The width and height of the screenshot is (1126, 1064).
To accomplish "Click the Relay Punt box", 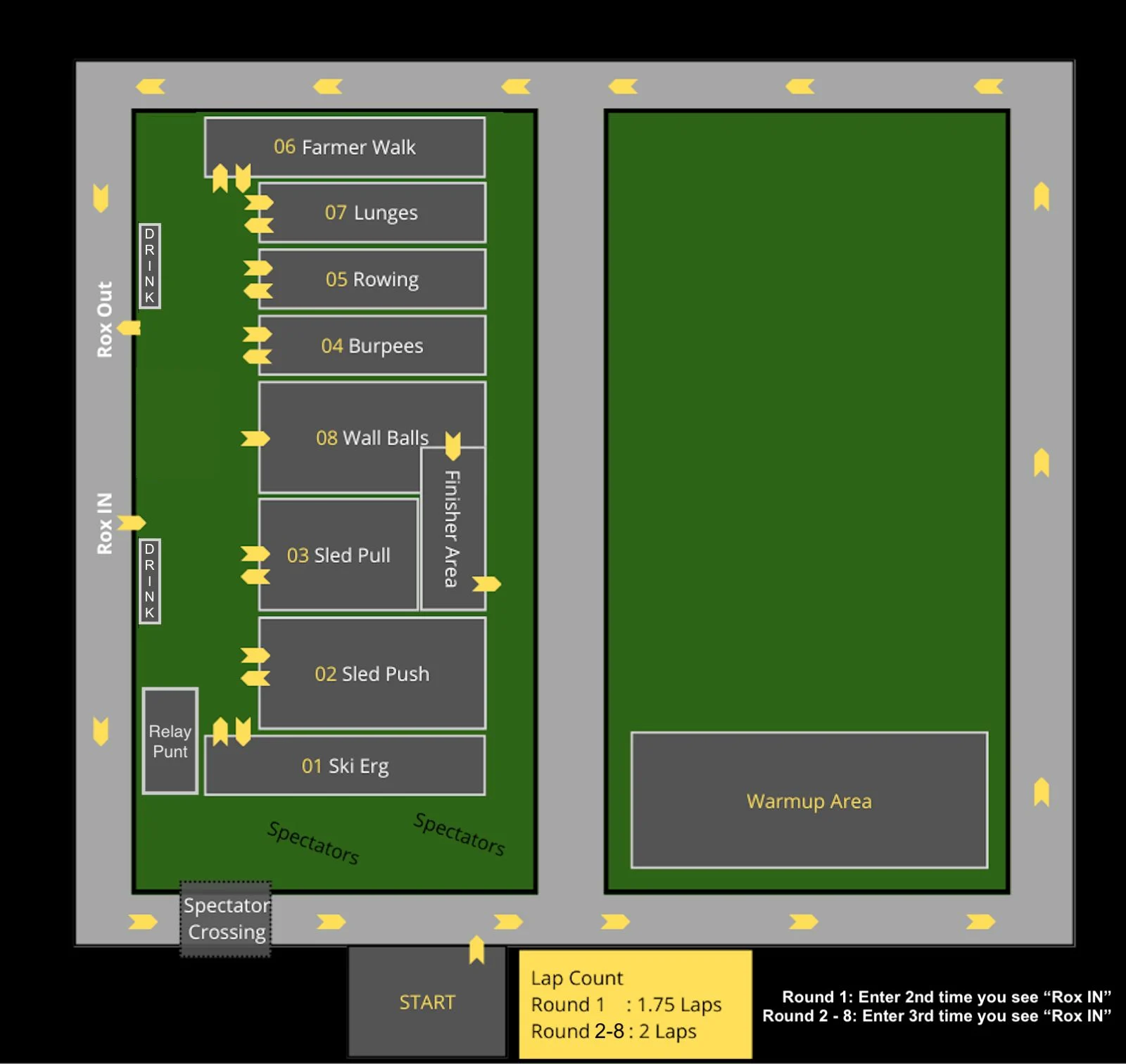I will pos(170,741).
